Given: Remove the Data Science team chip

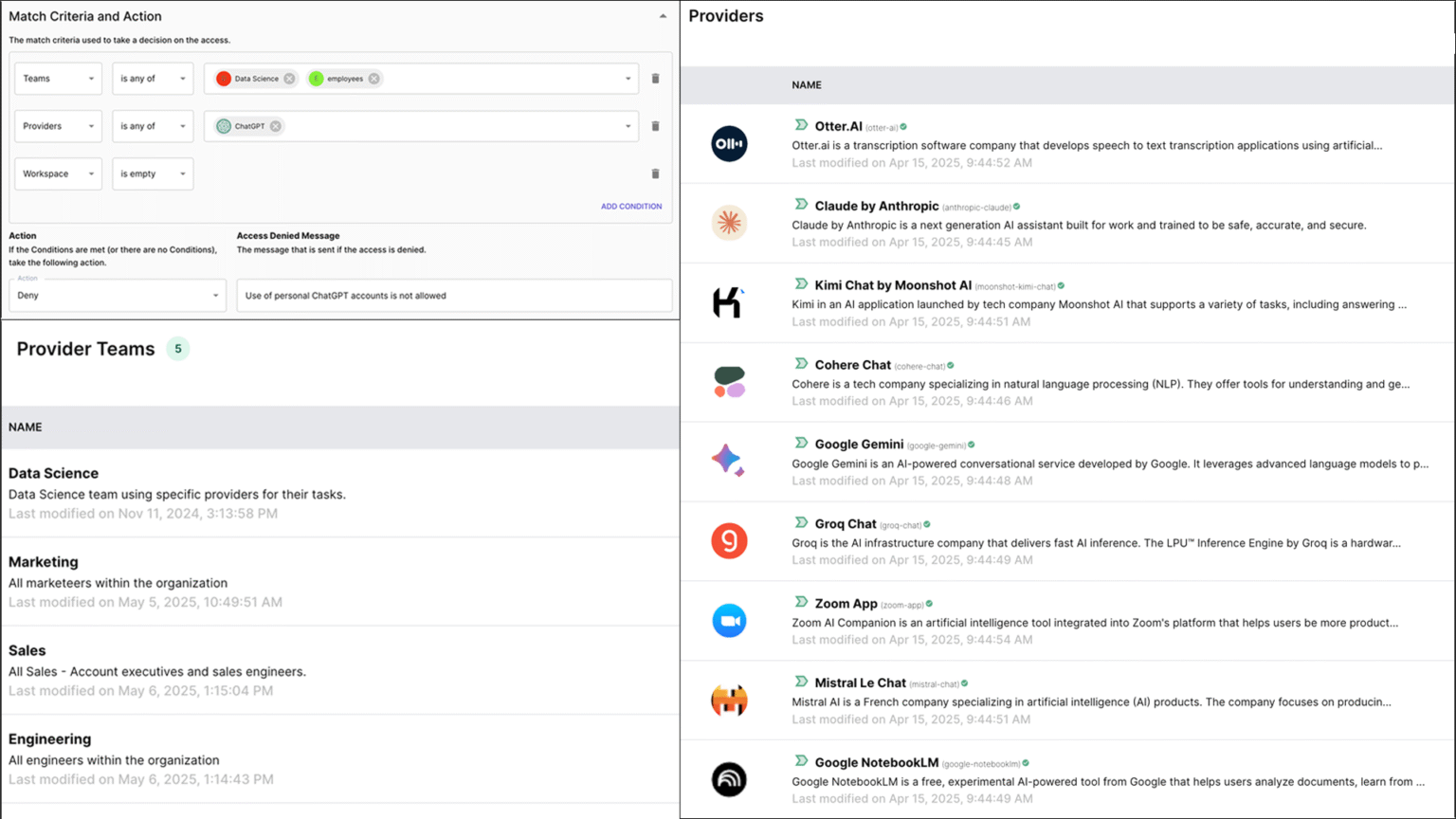Looking at the screenshot, I should coord(289,79).
